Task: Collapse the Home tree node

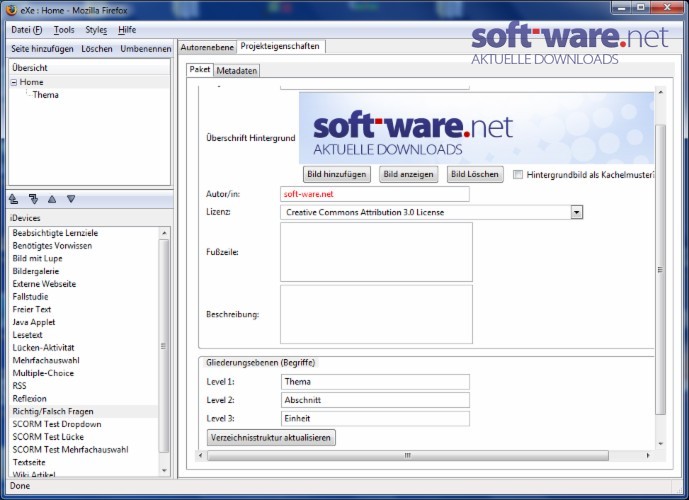Action: (x=14, y=82)
